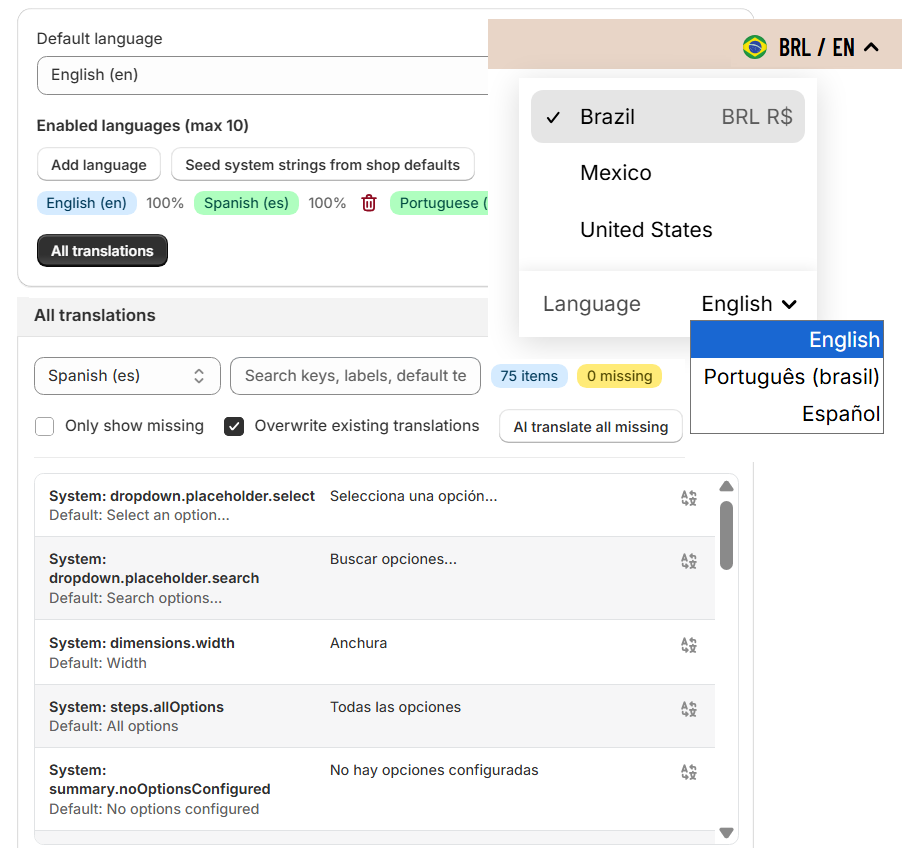Viewport: 913px width, 848px height.
Task: Click scrollbar down arrow in translations list
Action: (x=726, y=833)
